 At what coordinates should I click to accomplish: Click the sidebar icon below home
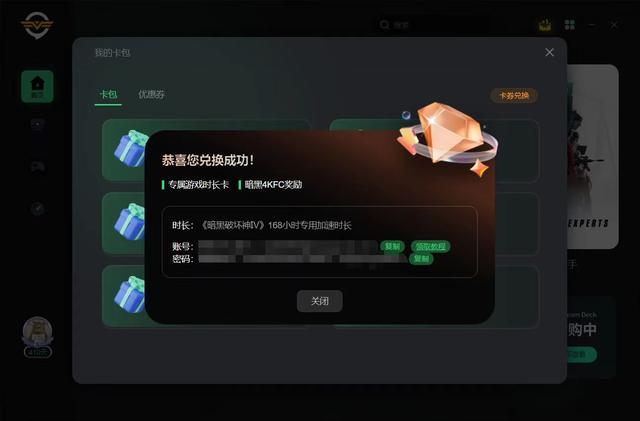[x=38, y=124]
